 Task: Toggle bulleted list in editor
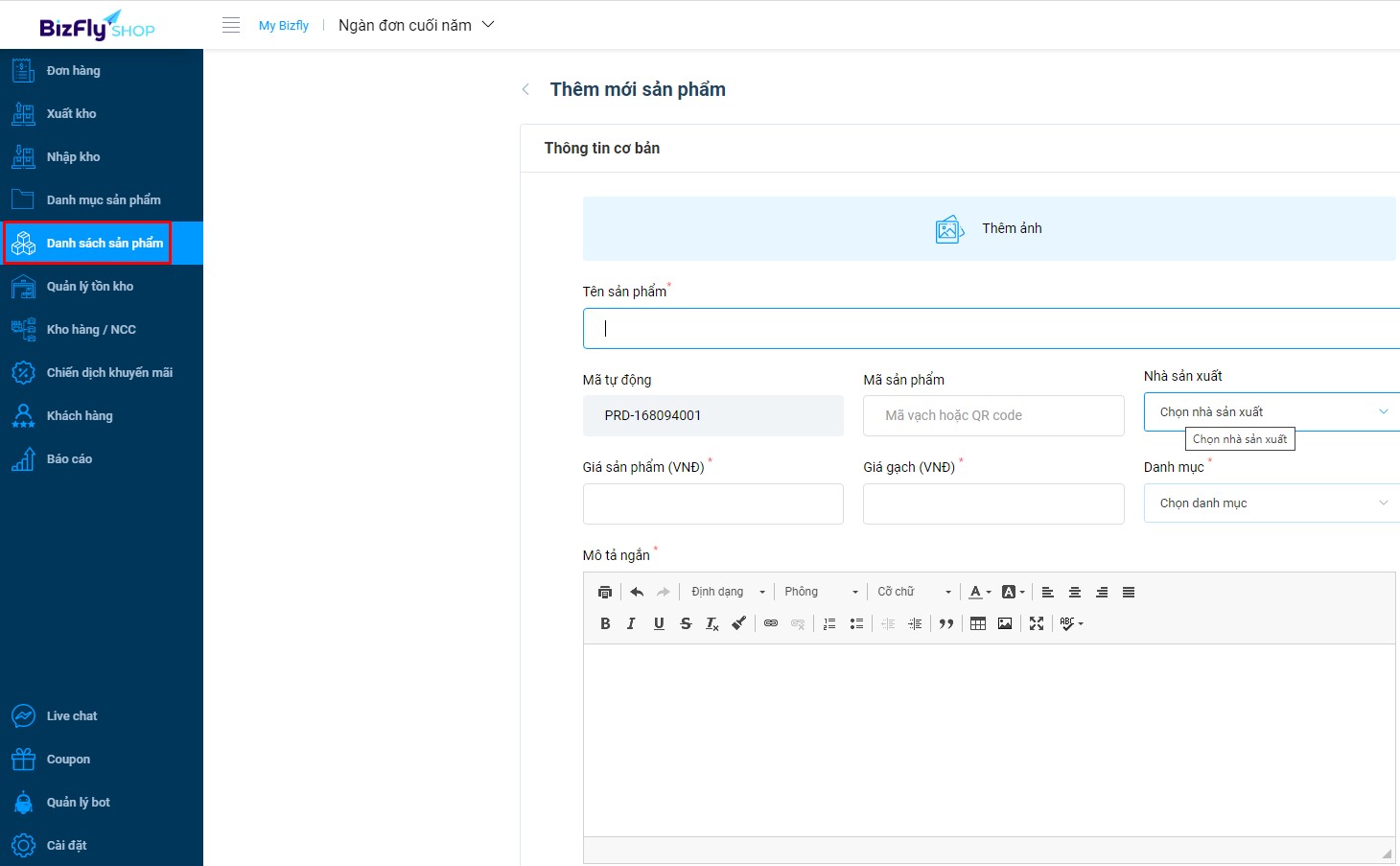856,623
